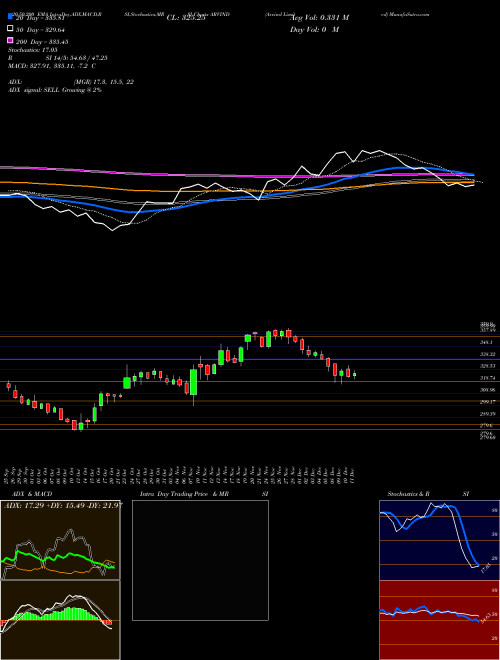Click the 'Day Vol: 0 M' label
Viewport: 500px width, 660px height.
click(x=314, y=30)
